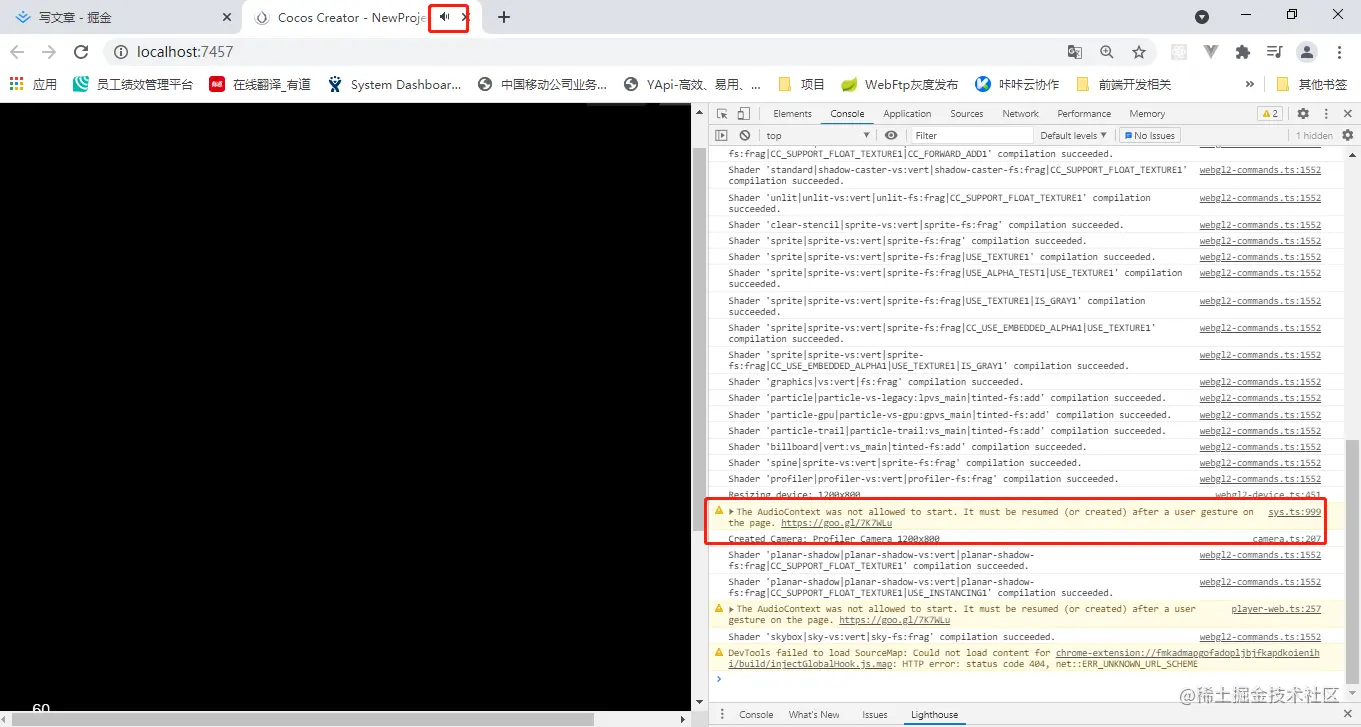Click the warnings count badge

point(1269,114)
